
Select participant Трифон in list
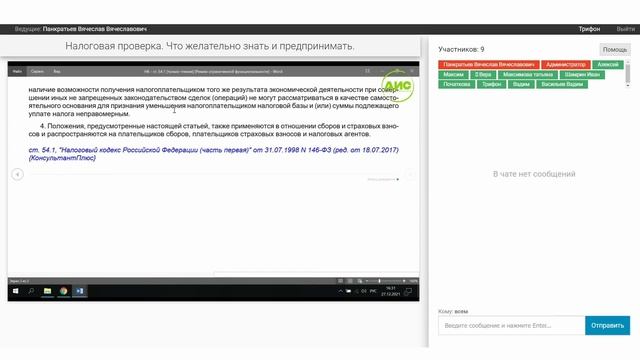point(491,84)
